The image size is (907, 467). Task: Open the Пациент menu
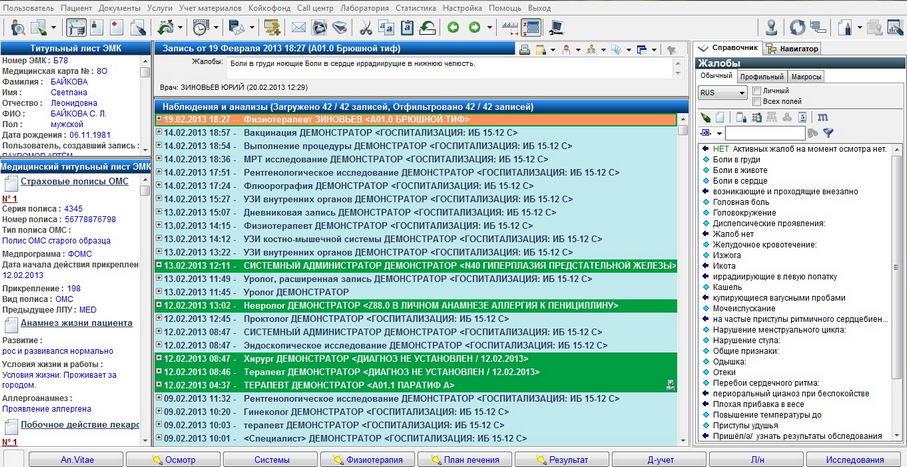click(76, 8)
